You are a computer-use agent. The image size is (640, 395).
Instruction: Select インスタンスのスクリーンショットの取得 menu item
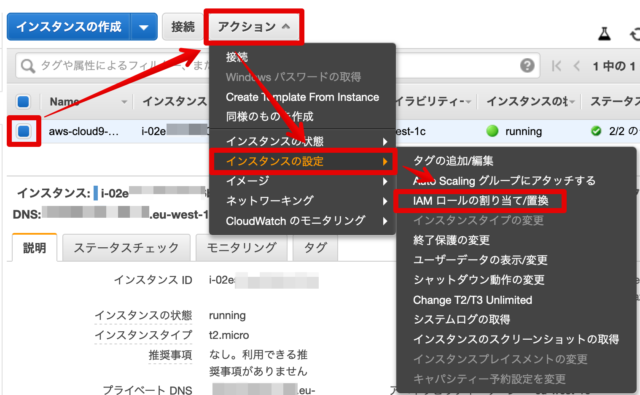516,339
